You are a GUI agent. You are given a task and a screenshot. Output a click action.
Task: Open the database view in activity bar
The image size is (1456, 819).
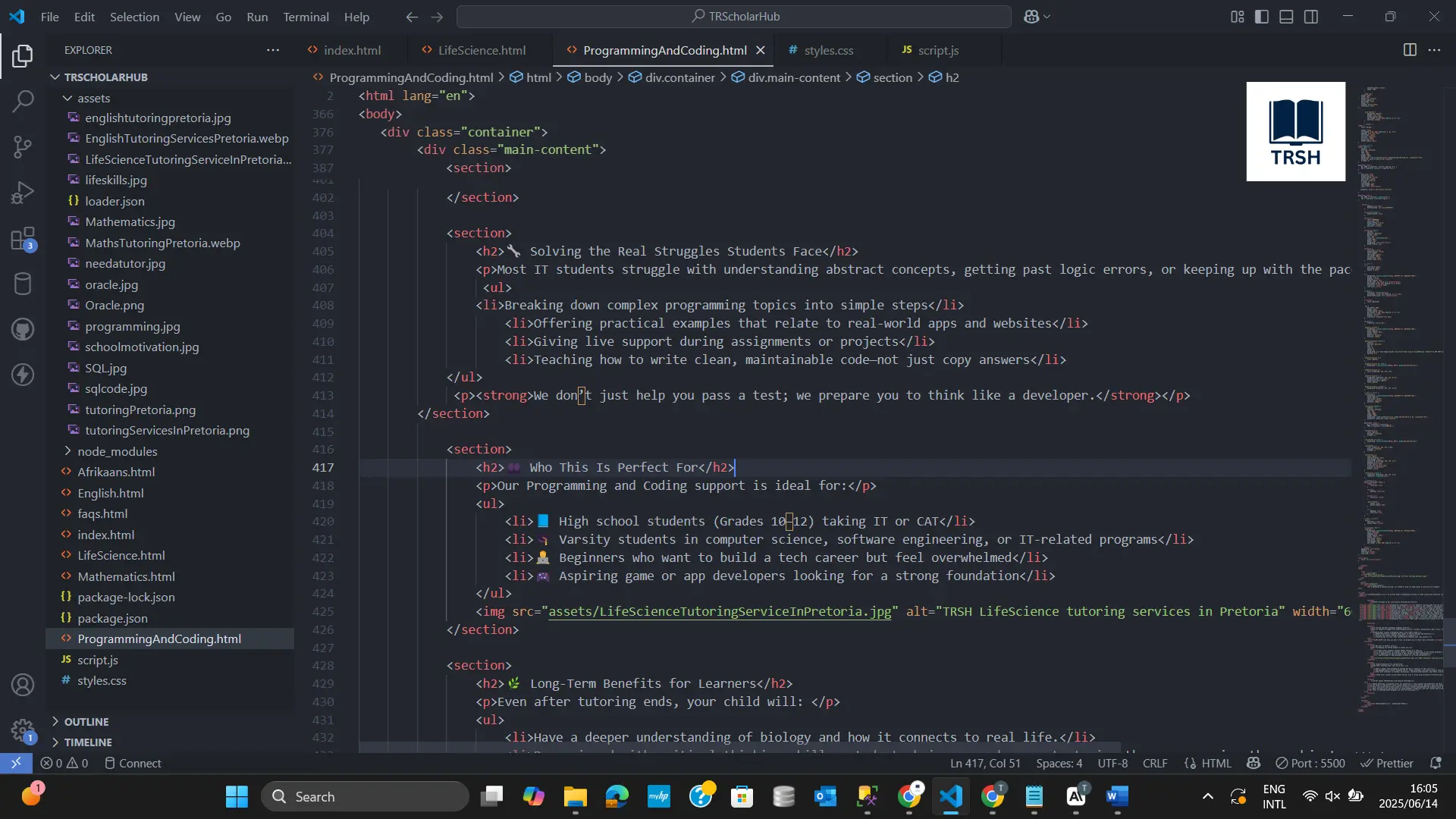pyautogui.click(x=23, y=284)
